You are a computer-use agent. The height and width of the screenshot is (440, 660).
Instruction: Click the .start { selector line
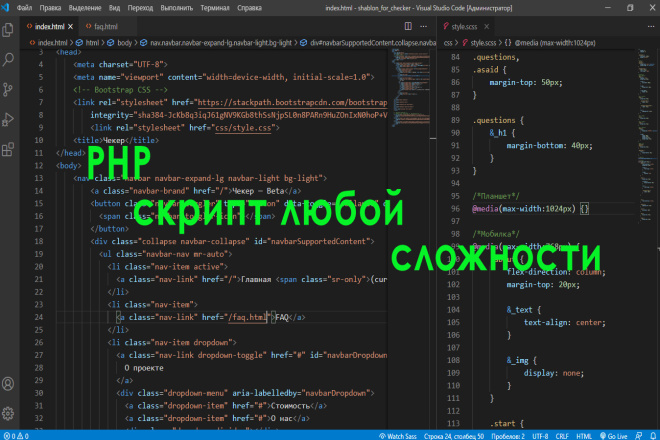click(507, 423)
